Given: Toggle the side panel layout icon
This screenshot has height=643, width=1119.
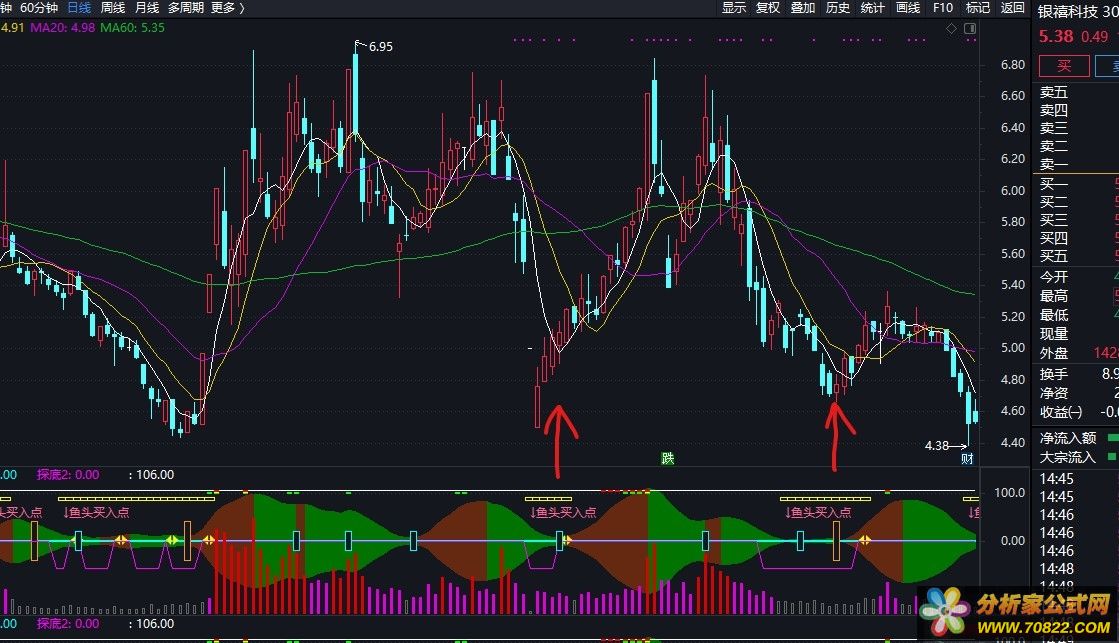Looking at the screenshot, I should point(970,29).
